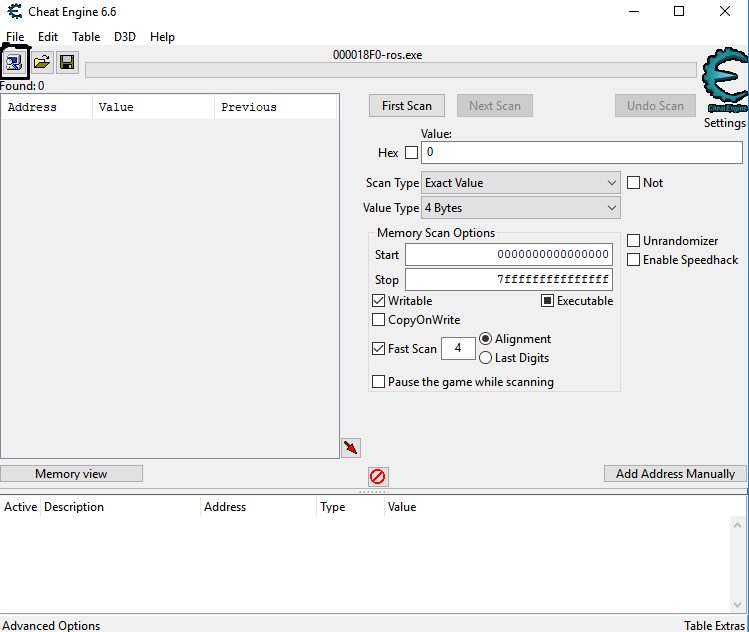The width and height of the screenshot is (749, 632).
Task: Click the Found: 0 counter
Action: [22, 86]
